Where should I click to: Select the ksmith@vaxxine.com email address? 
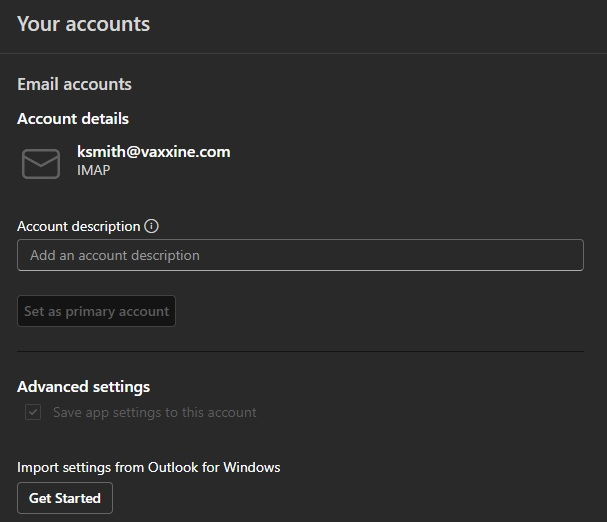tap(153, 152)
